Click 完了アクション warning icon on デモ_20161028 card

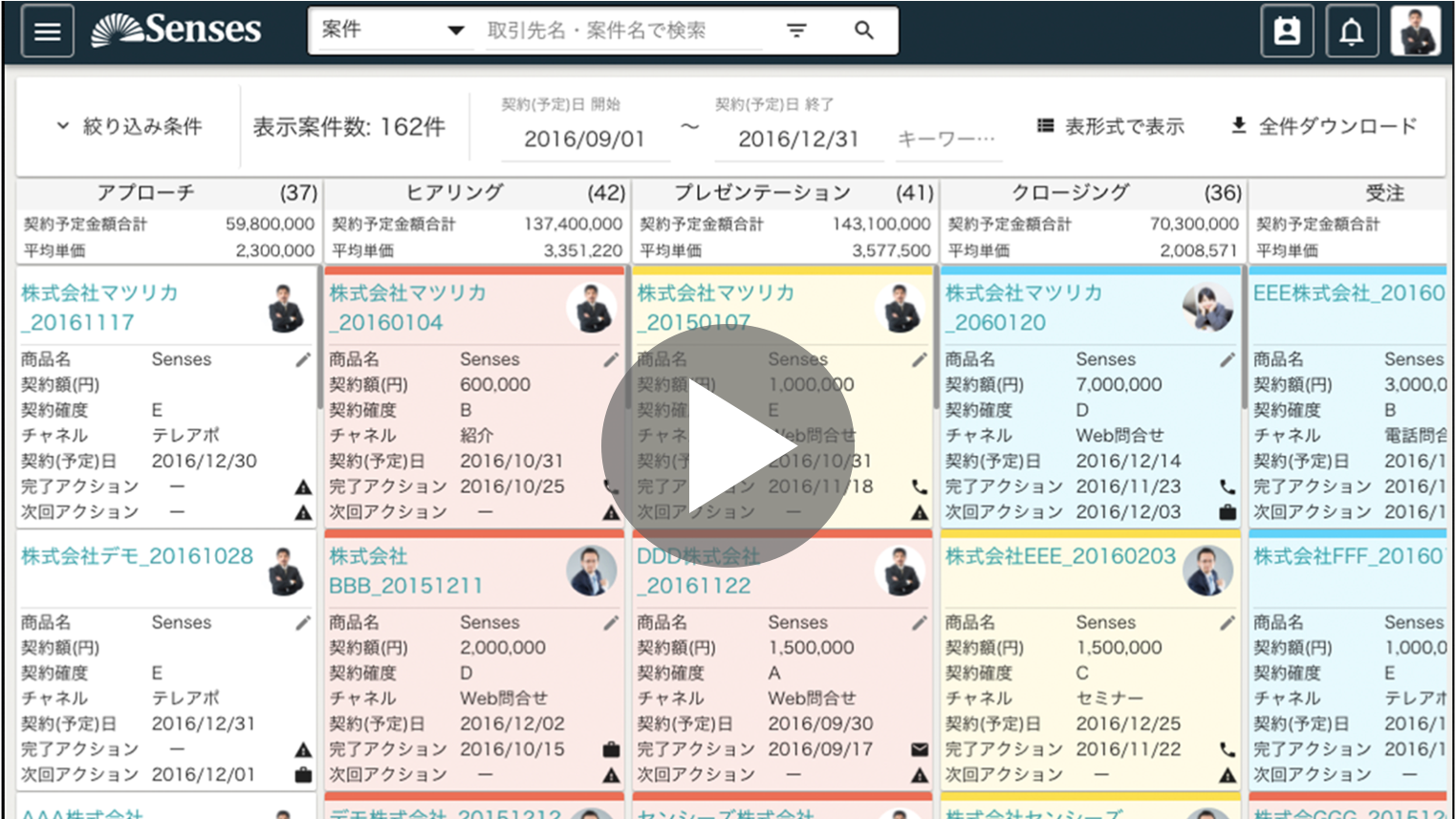tap(303, 750)
